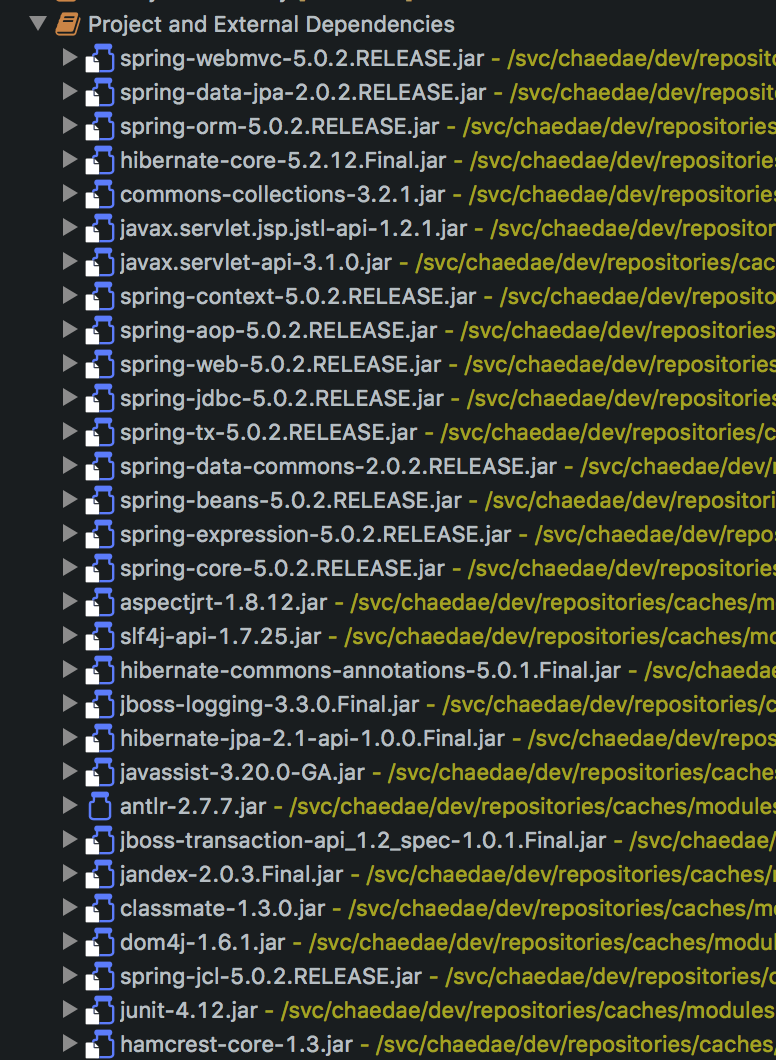This screenshot has width=776, height=1060.
Task: Expand hibernate-core-5.2.12.Final.jar
Action: point(70,160)
